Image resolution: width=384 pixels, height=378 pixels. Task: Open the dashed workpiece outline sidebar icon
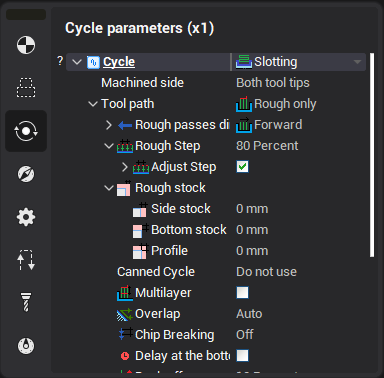(x=26, y=87)
